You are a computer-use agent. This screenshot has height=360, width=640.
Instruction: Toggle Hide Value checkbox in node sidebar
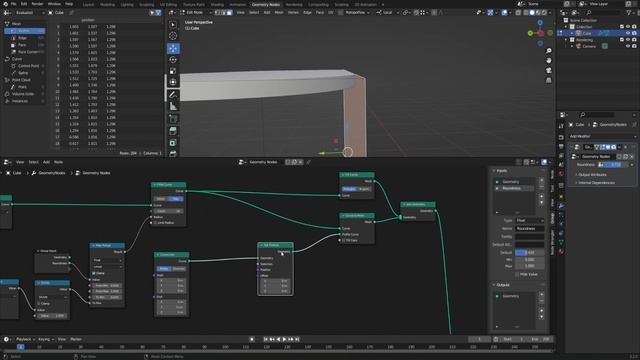[x=517, y=274]
